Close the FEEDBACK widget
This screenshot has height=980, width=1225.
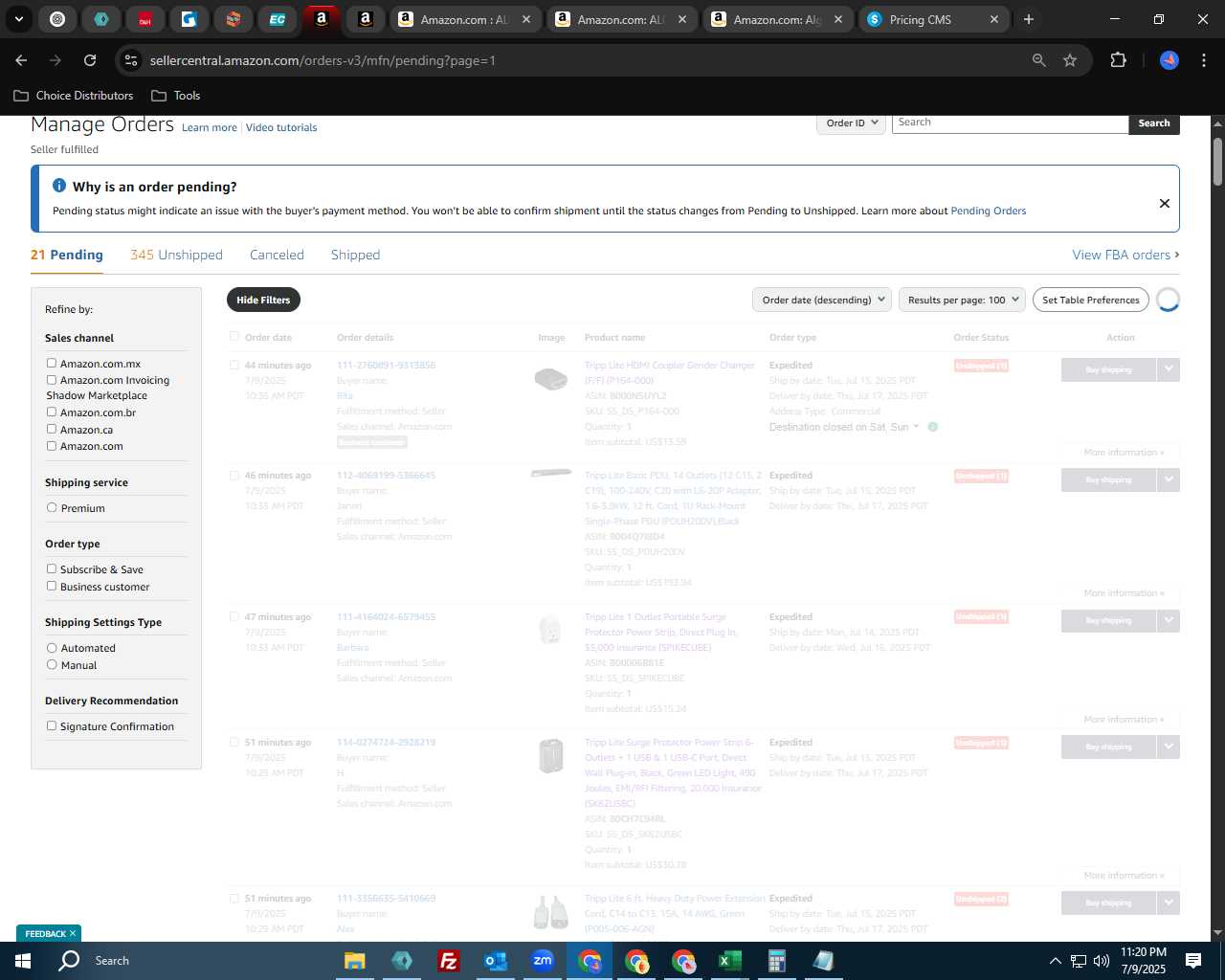[73, 933]
